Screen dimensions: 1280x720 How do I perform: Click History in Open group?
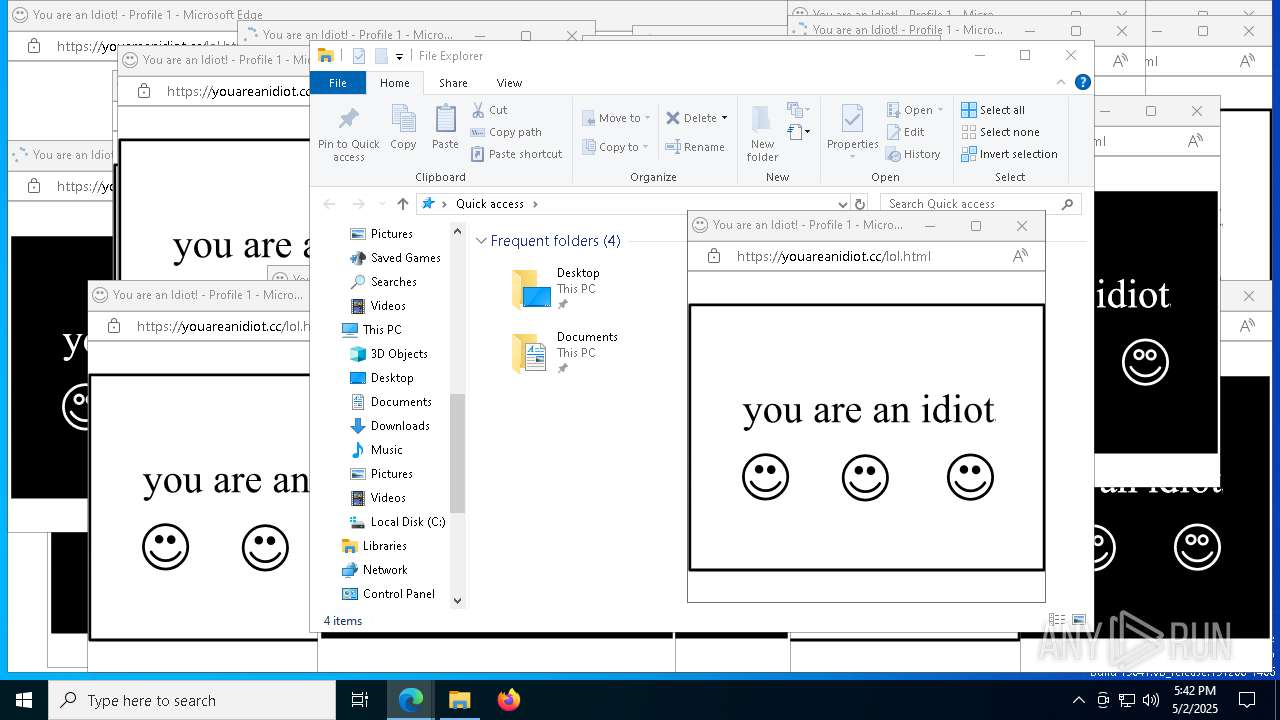coord(913,154)
